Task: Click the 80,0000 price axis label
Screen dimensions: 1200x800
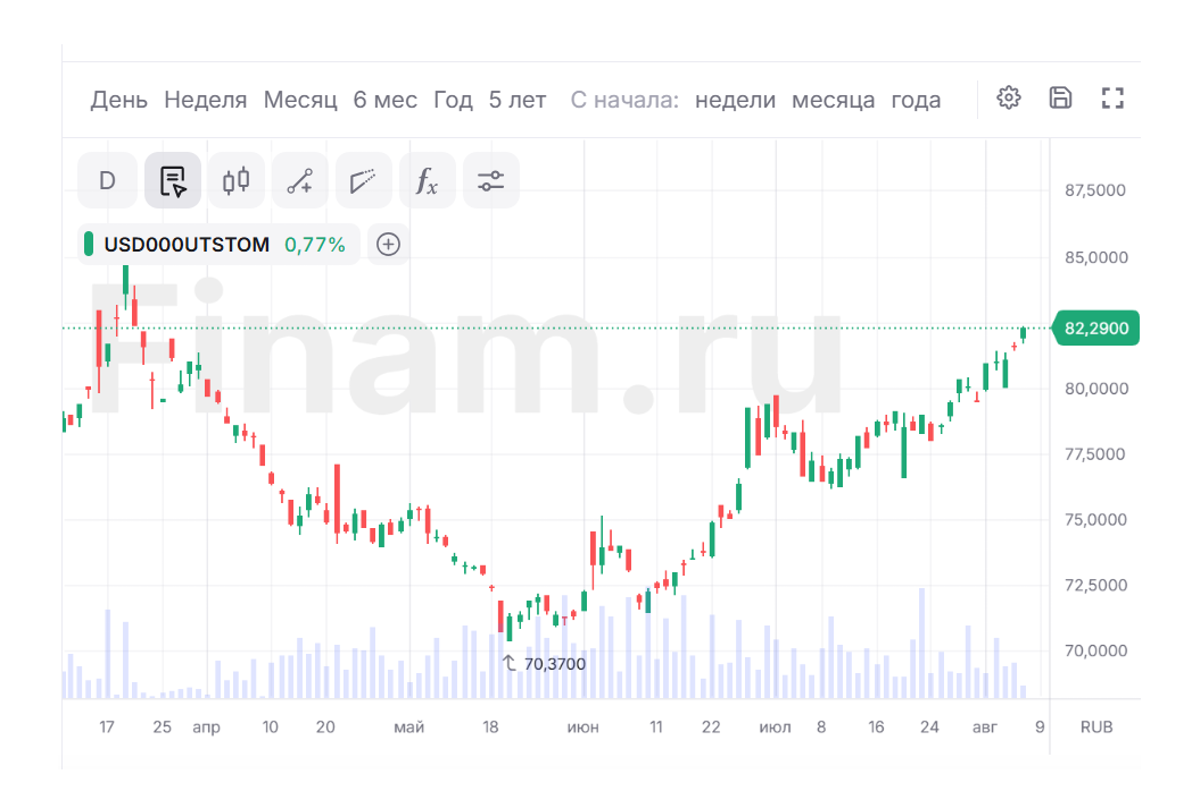Action: [1097, 388]
